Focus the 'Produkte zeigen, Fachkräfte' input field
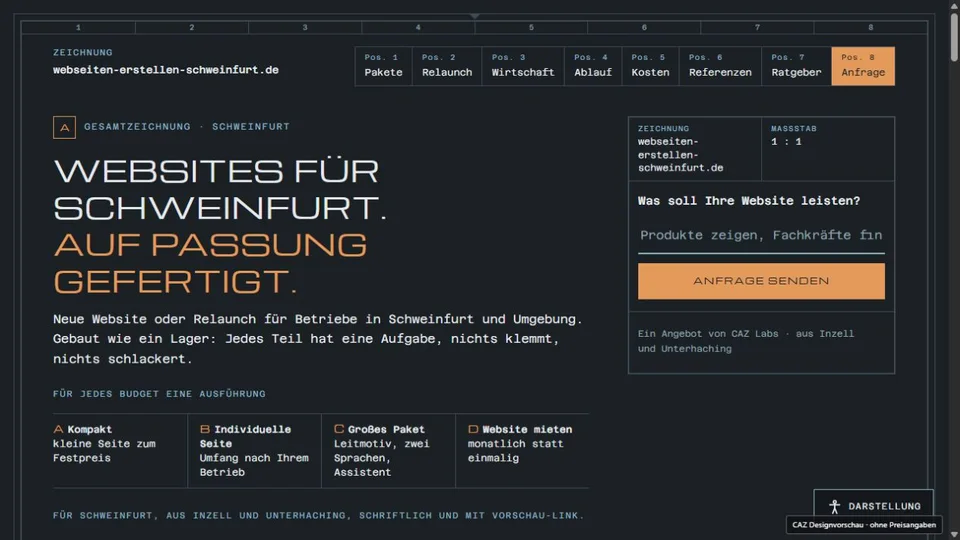Viewport: 960px width, 540px height. pos(761,236)
